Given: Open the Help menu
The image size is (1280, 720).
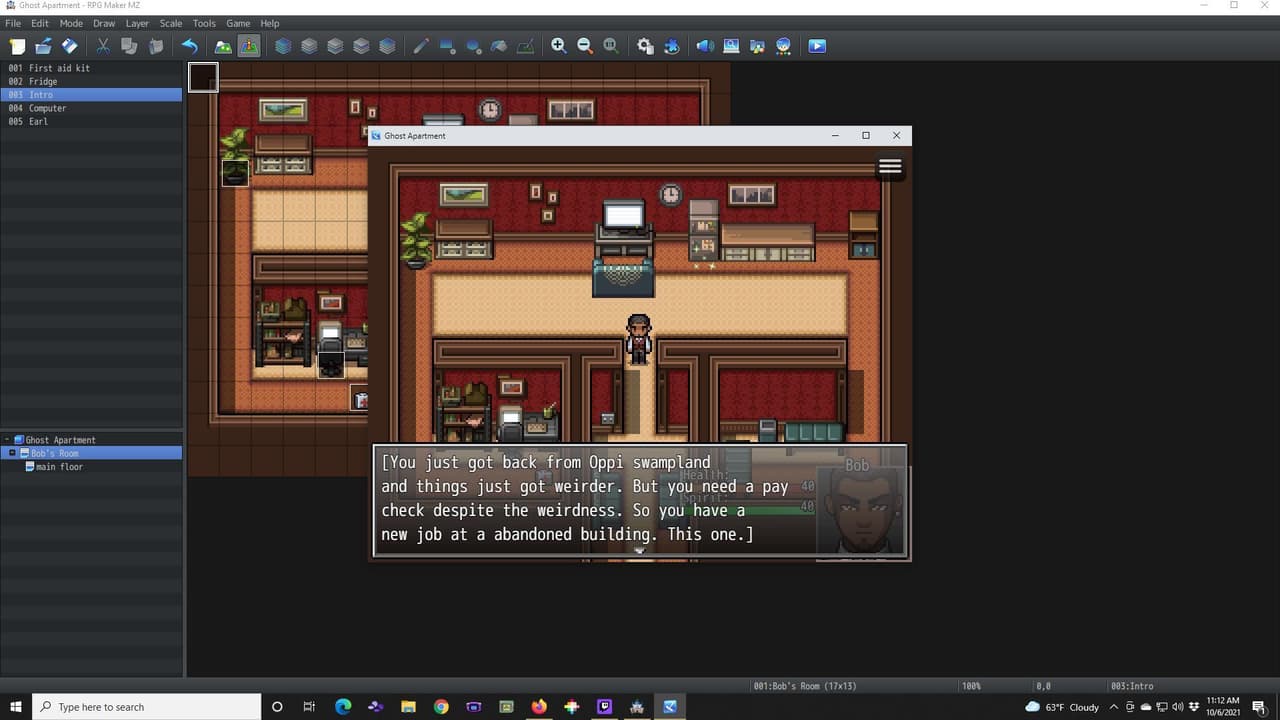Looking at the screenshot, I should pos(270,23).
